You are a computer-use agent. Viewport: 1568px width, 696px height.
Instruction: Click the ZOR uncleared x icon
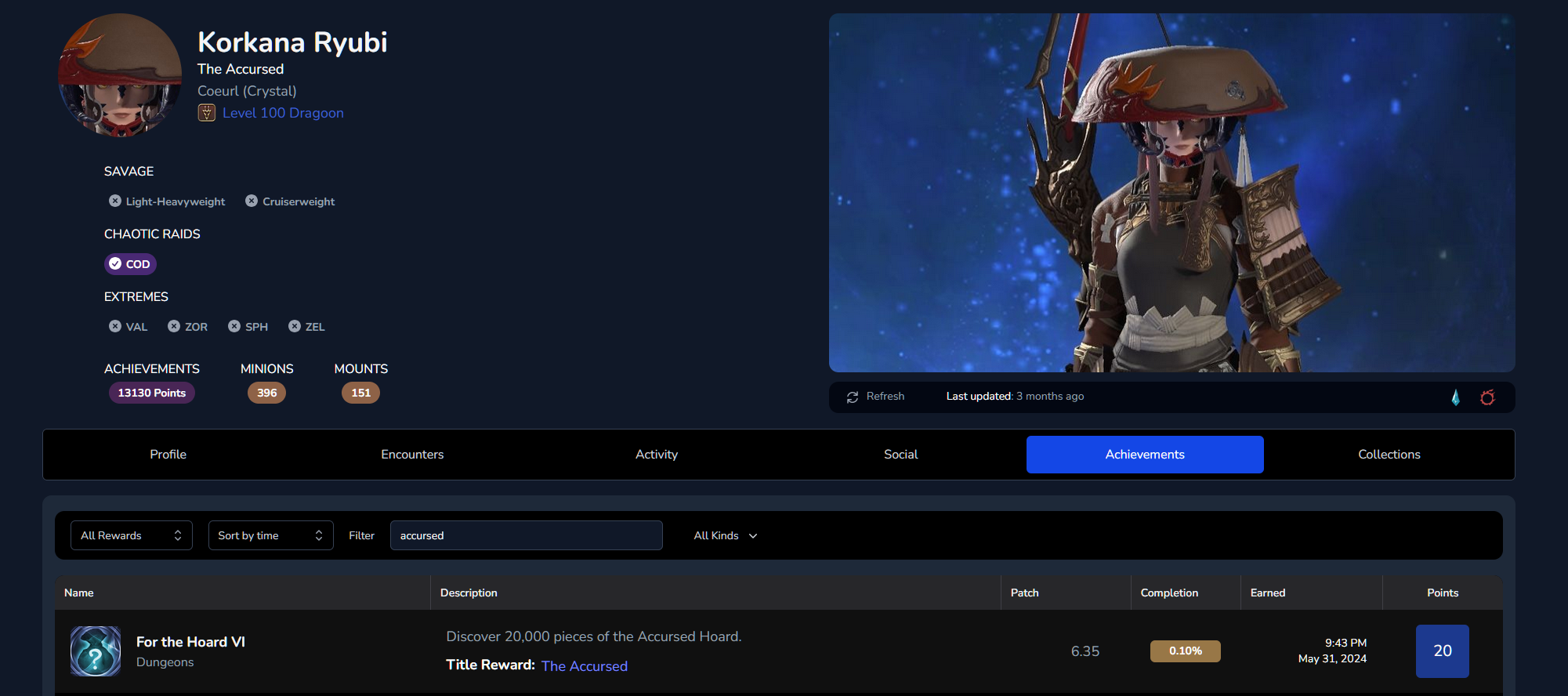point(174,327)
